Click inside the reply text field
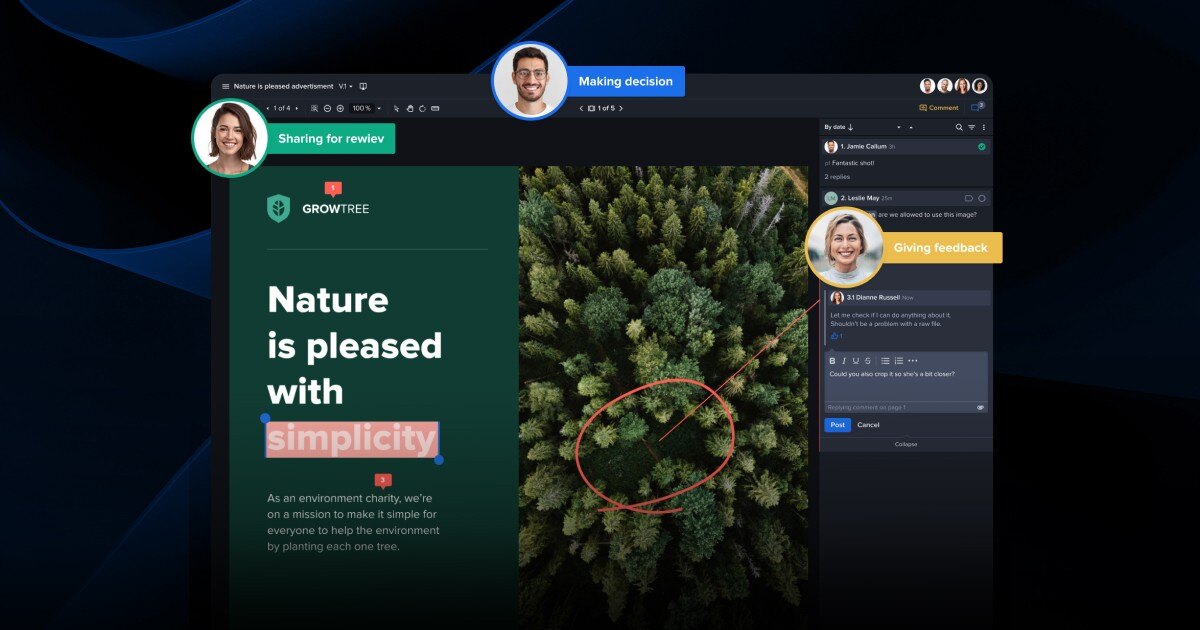The width and height of the screenshot is (1200, 630). pyautogui.click(x=905, y=385)
